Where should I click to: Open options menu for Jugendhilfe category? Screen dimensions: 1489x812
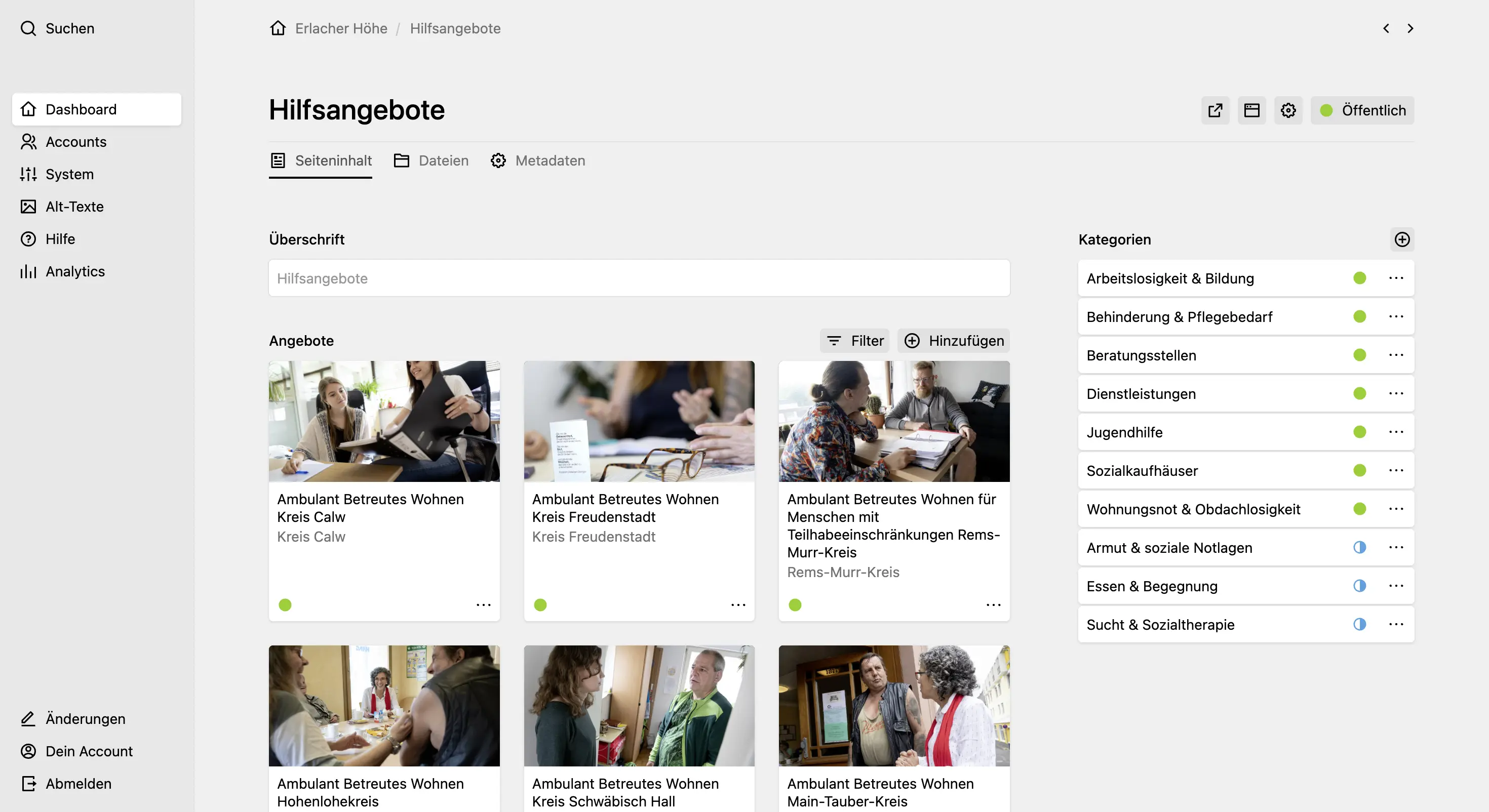click(1396, 432)
